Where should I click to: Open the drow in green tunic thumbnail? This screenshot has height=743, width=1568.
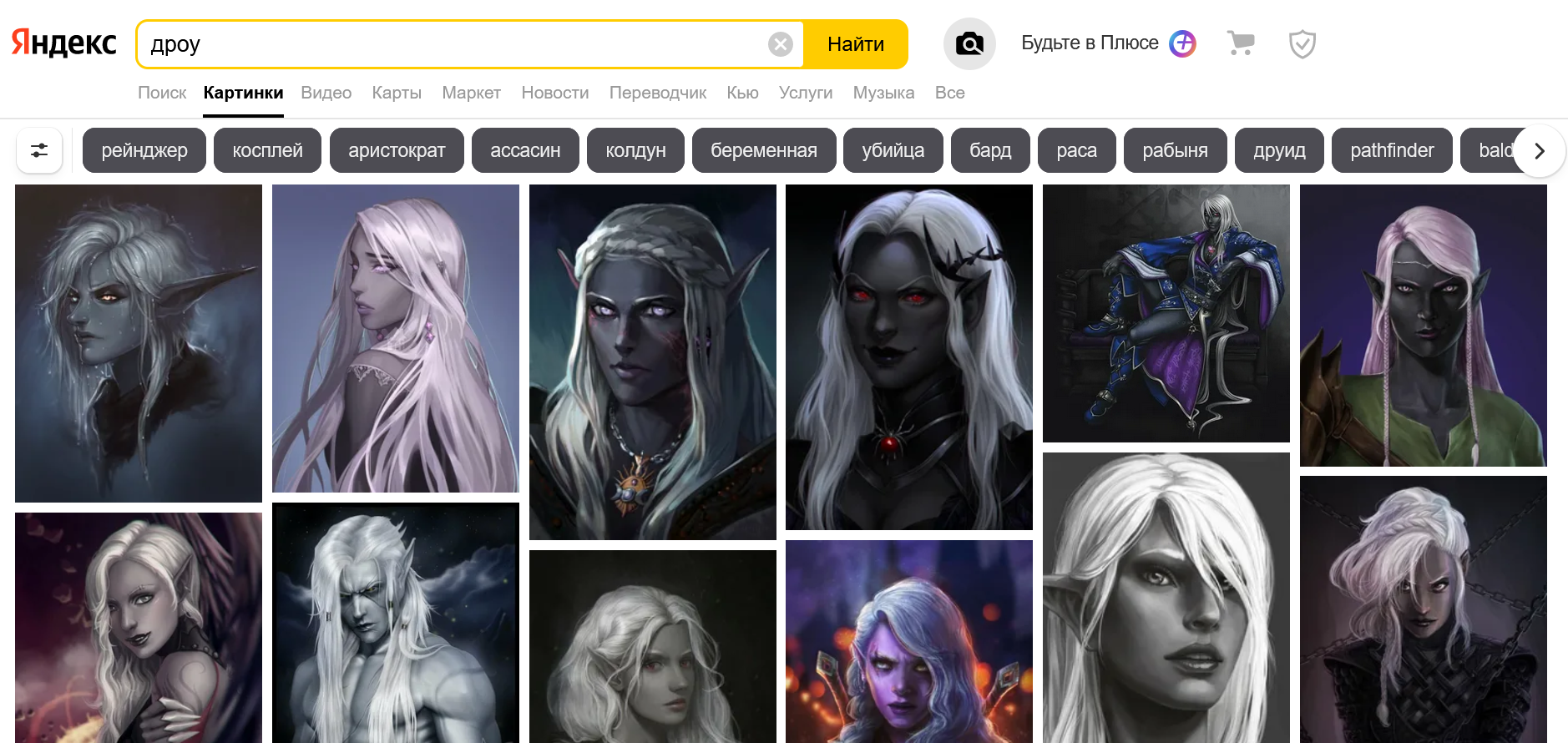point(1424,326)
